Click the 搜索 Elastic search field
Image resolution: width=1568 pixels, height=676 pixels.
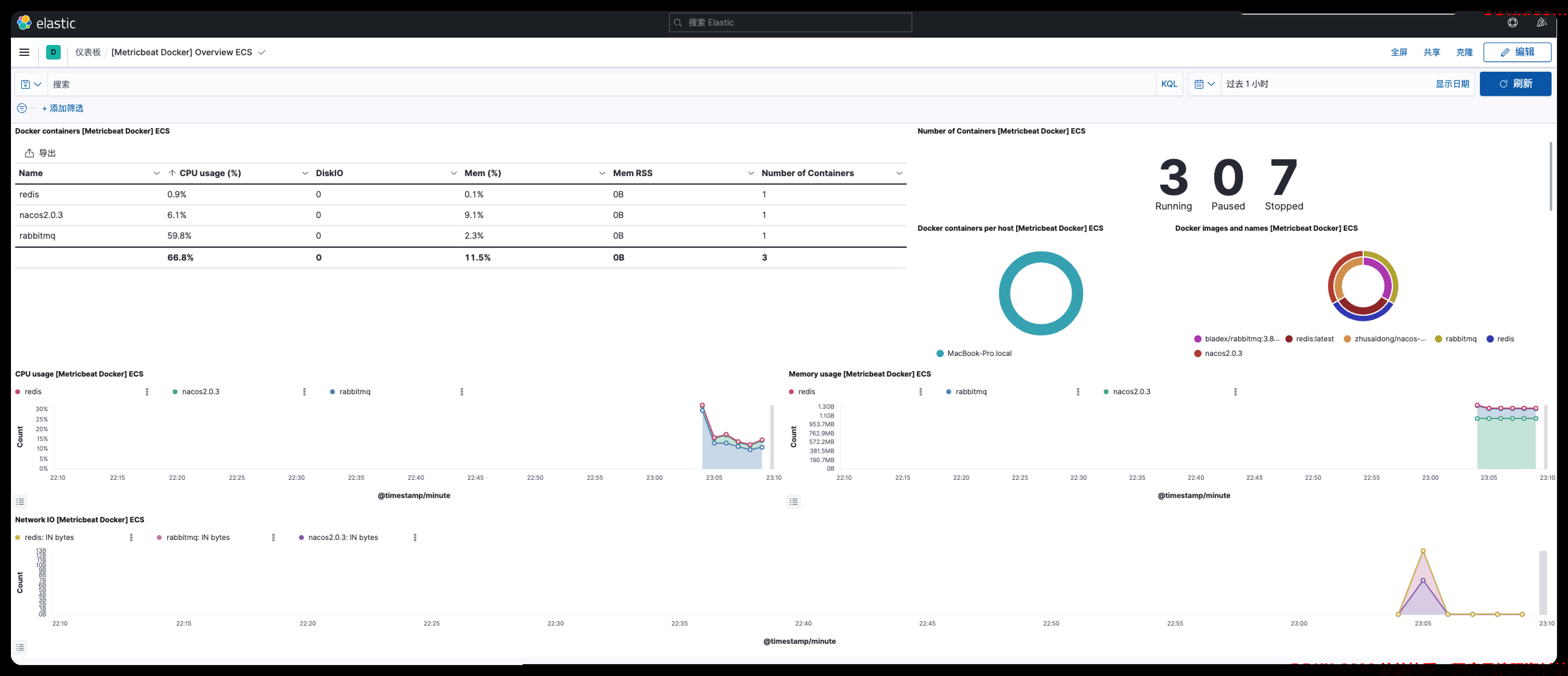(x=790, y=22)
